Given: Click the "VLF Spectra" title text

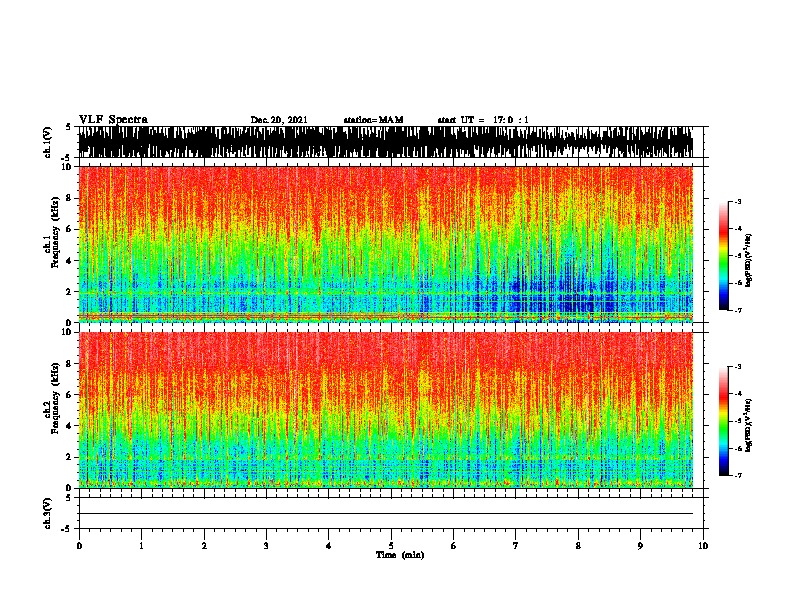Looking at the screenshot, I should (113, 120).
